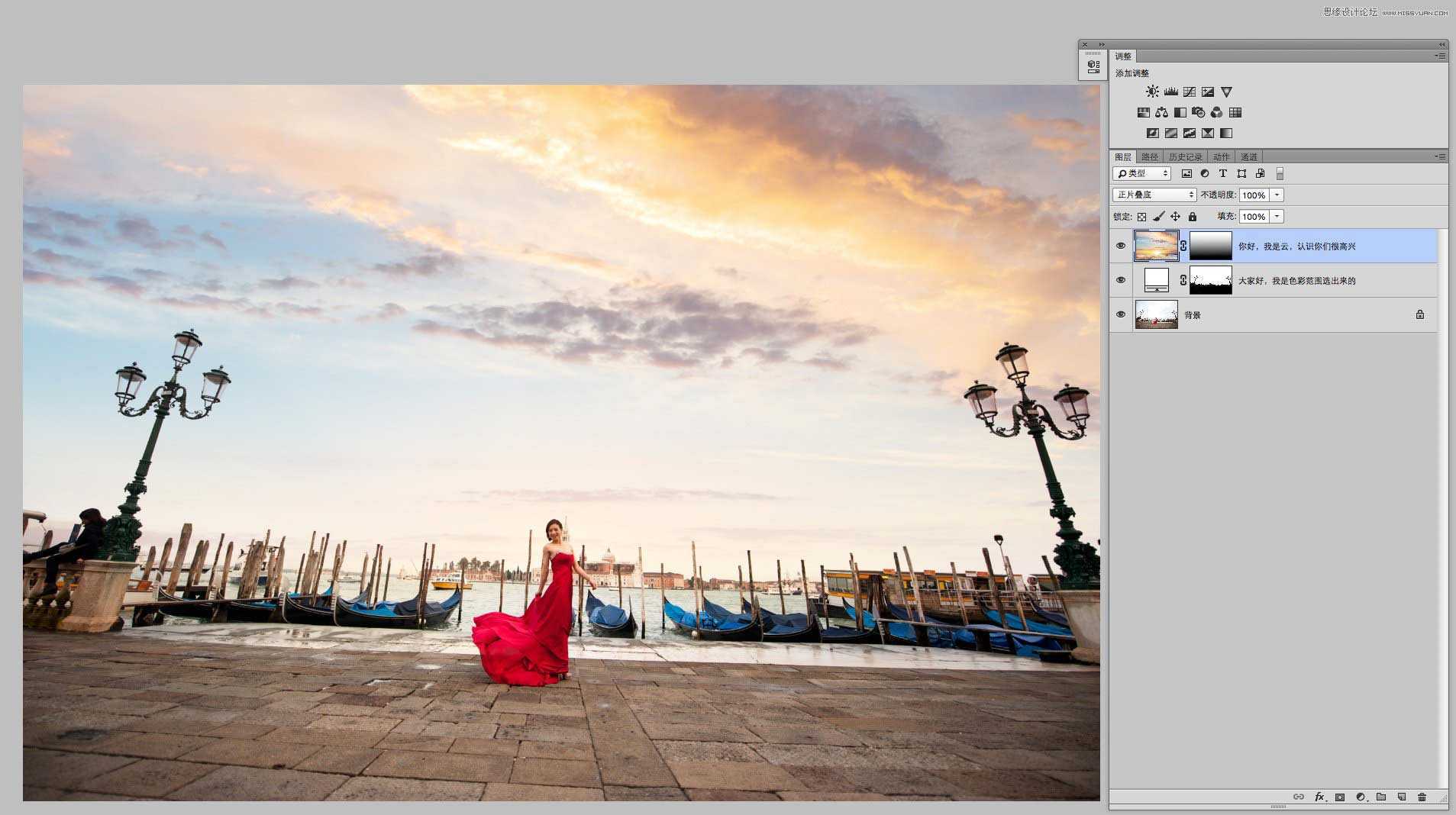Open a Curves adjustment layer
Image resolution: width=1456 pixels, height=815 pixels.
tap(1189, 92)
